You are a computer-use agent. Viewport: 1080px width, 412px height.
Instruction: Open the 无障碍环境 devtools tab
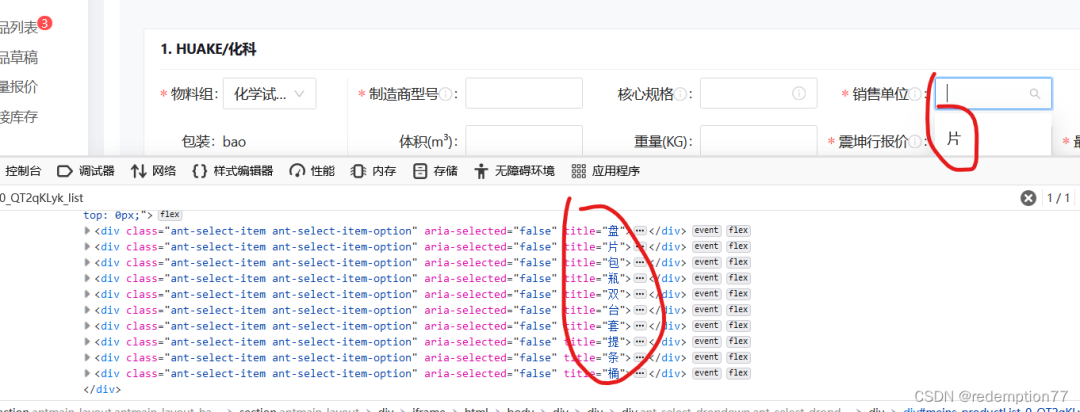[x=515, y=171]
